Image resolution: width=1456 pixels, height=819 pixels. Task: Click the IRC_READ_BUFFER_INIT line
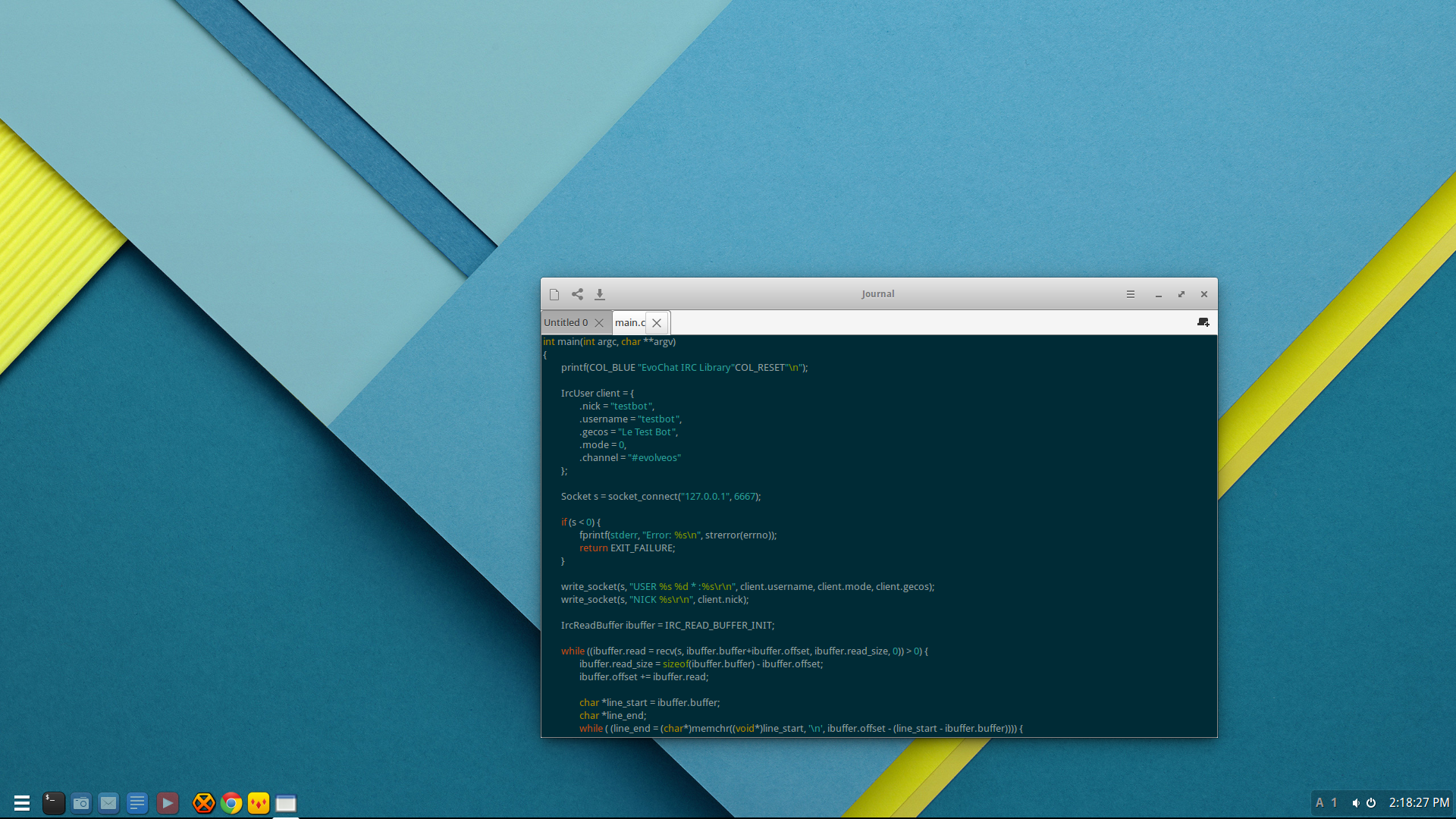[668, 626]
